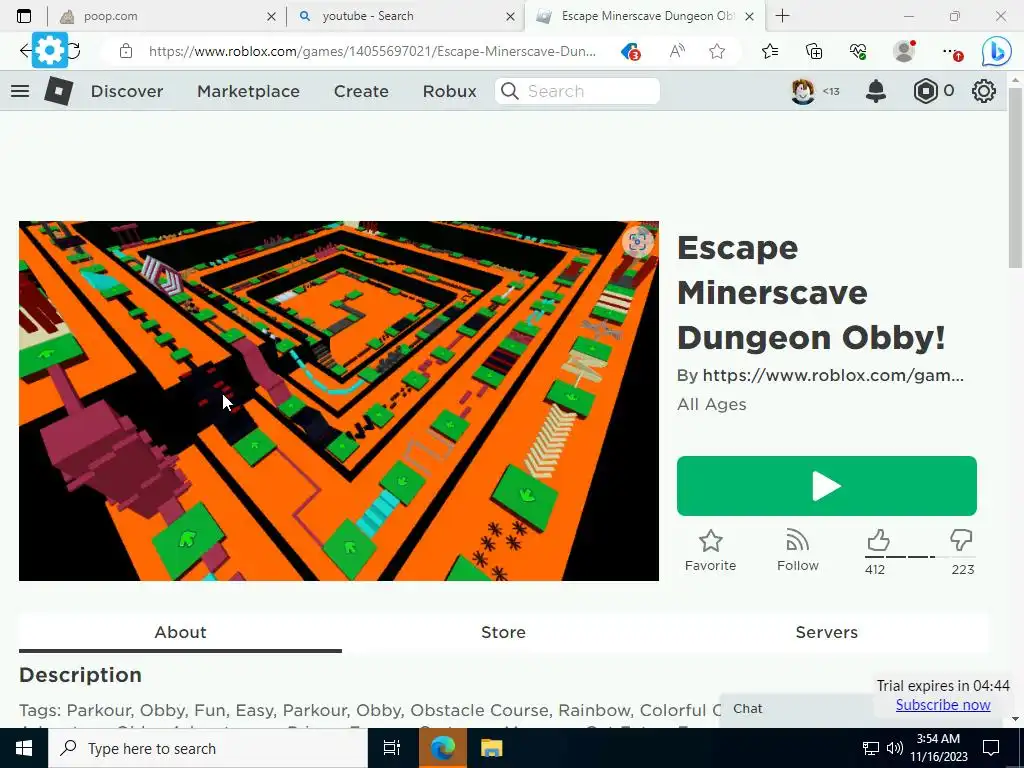Select the Servers tab
This screenshot has height=768, width=1024.
pos(826,632)
